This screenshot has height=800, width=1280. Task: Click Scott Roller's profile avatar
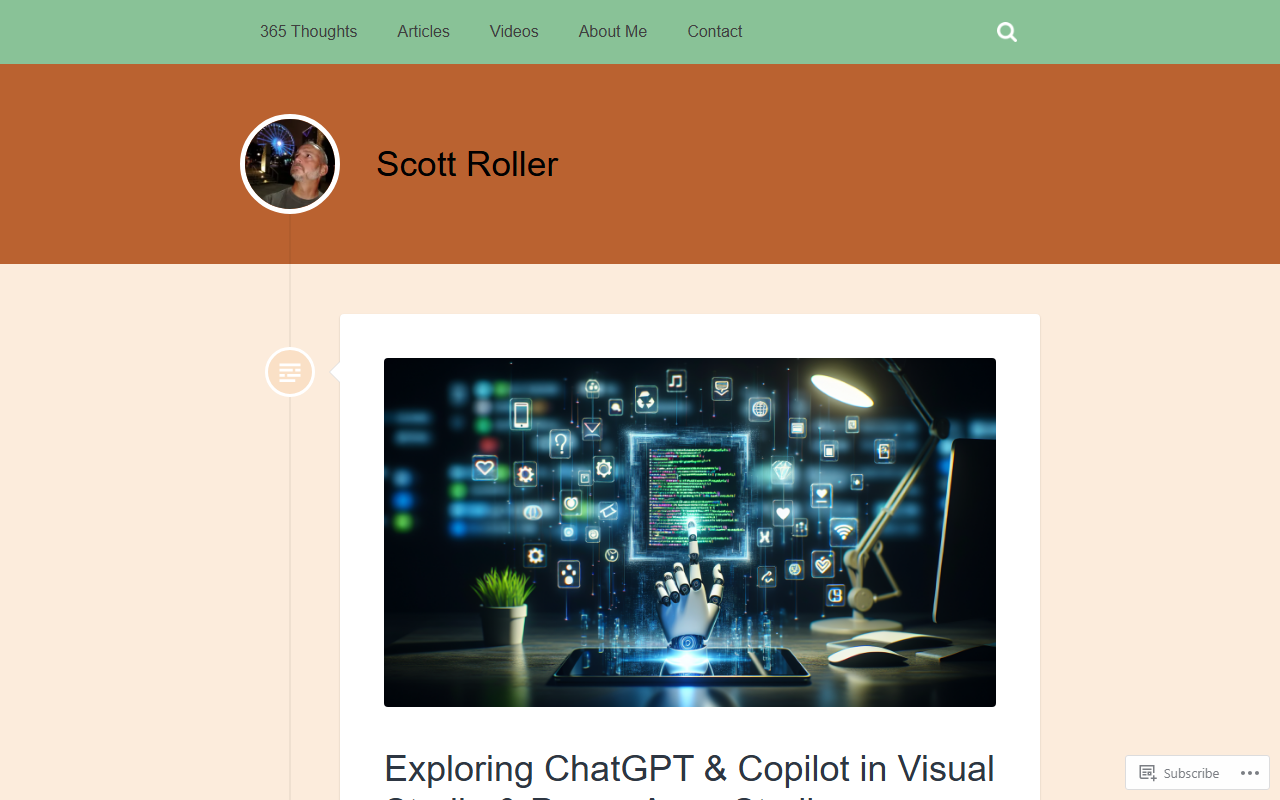point(290,164)
